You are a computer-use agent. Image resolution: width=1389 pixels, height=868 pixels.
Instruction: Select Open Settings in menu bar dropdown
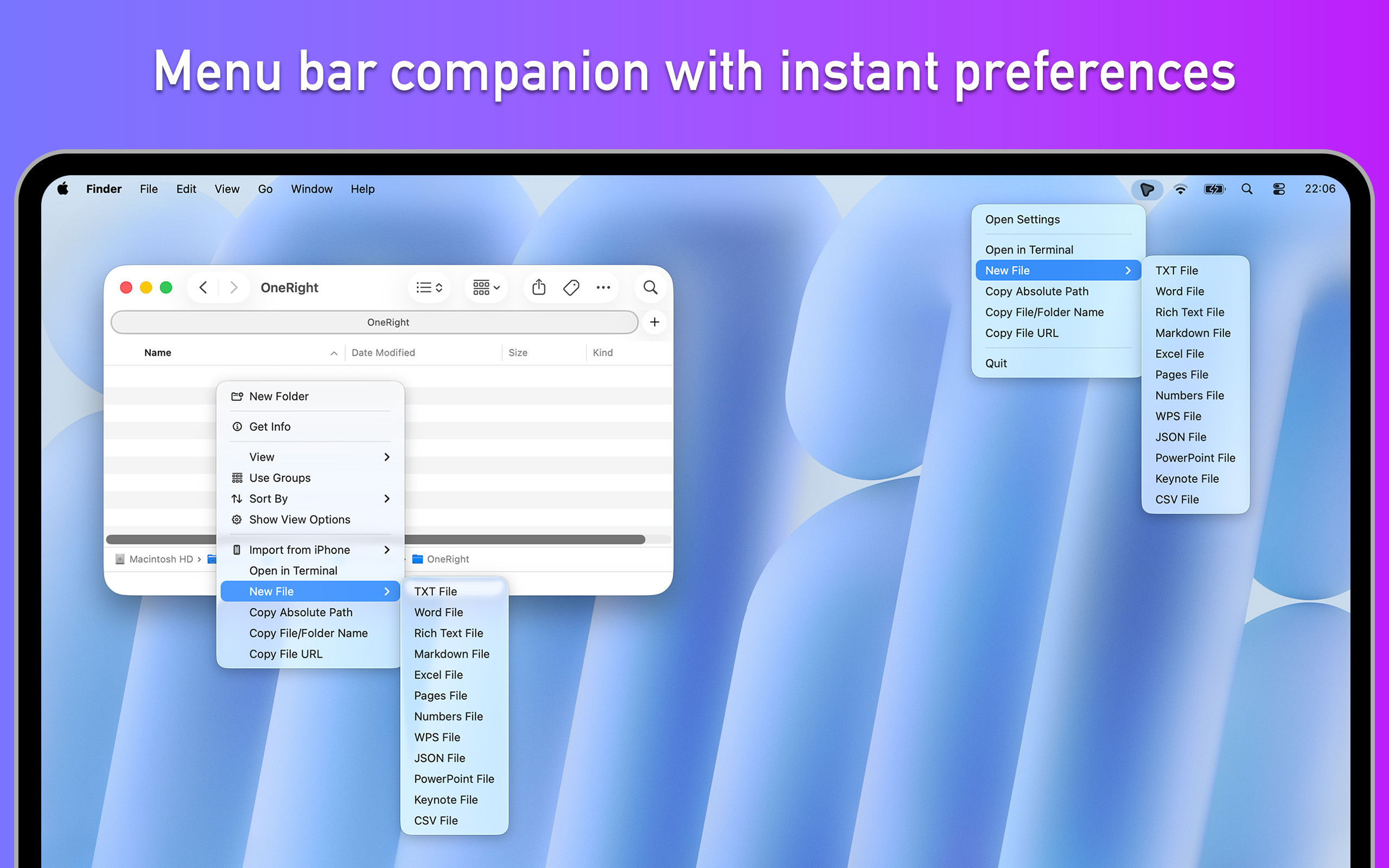(x=1022, y=219)
